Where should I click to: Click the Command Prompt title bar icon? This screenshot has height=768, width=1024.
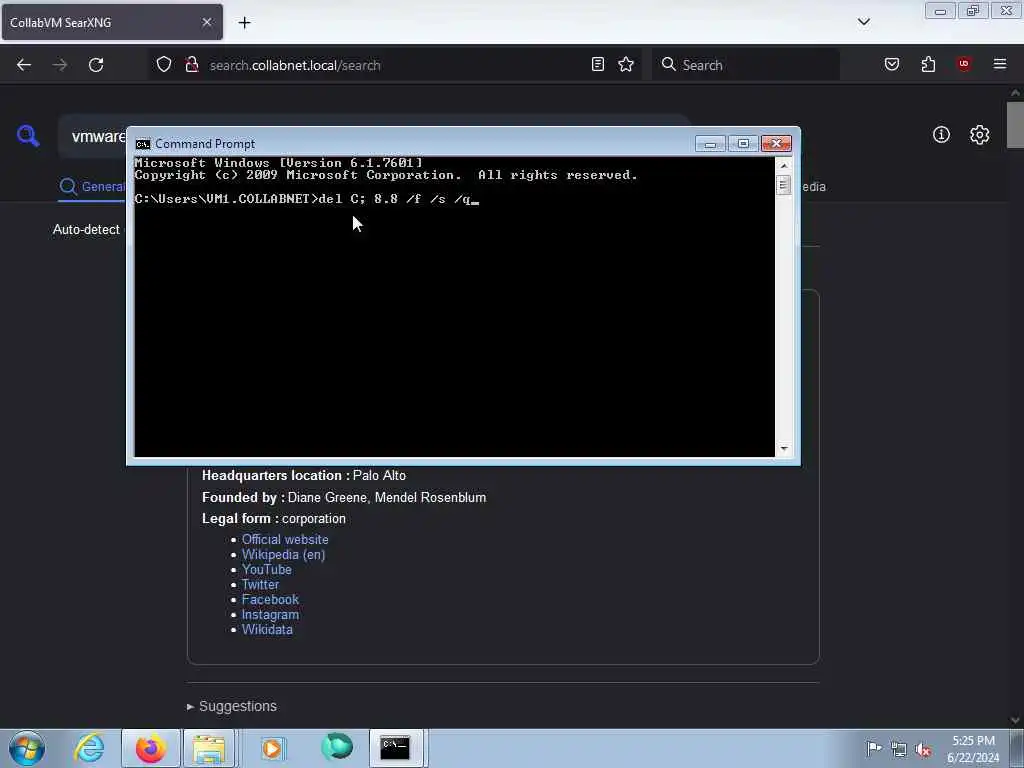coord(142,144)
